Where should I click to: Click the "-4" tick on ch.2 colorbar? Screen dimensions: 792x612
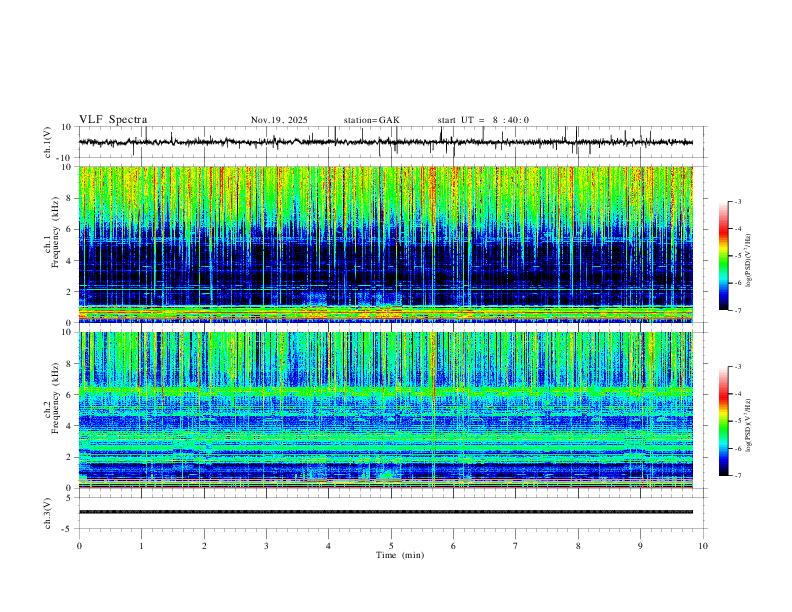coord(737,394)
